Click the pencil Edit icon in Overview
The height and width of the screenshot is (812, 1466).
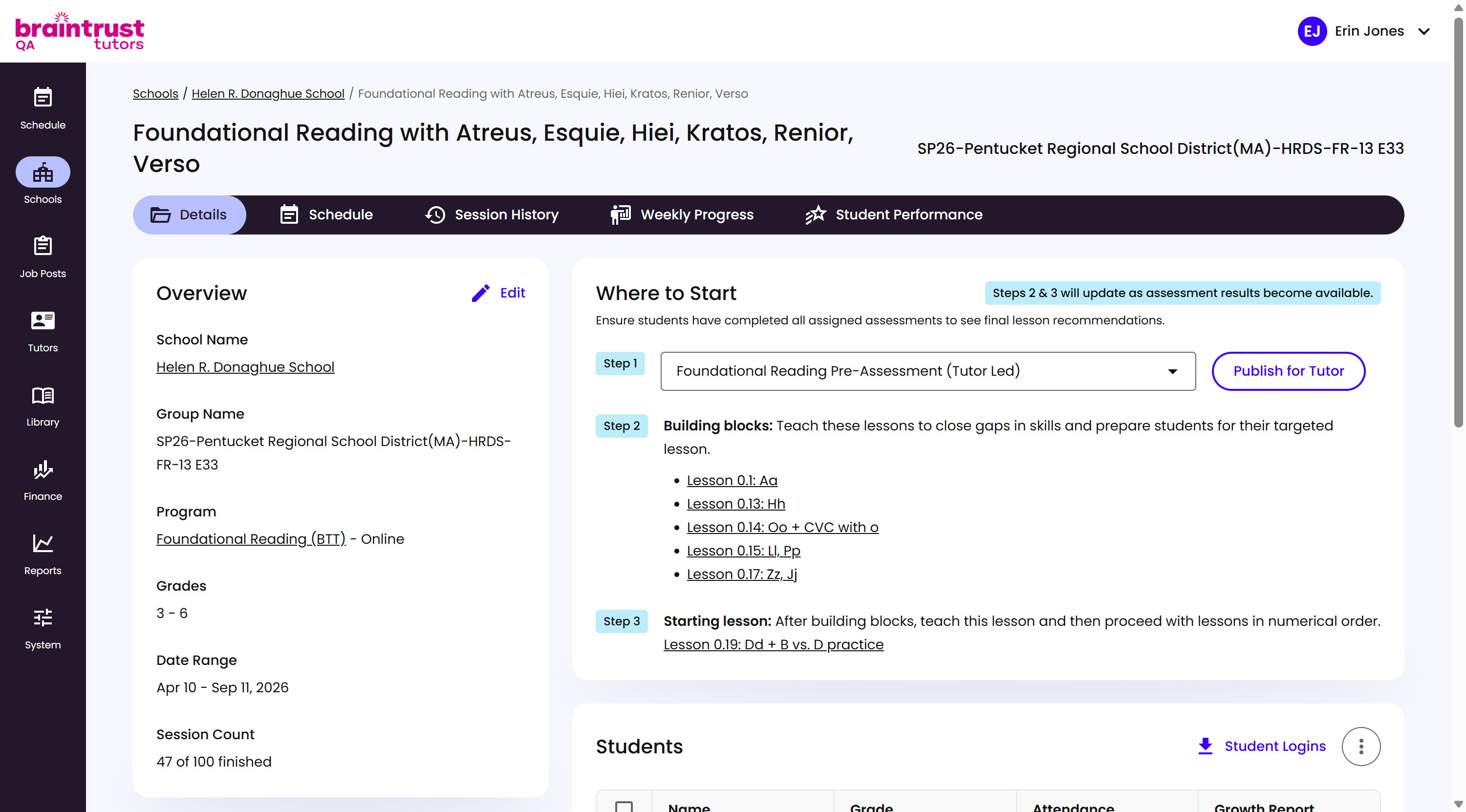tap(480, 293)
